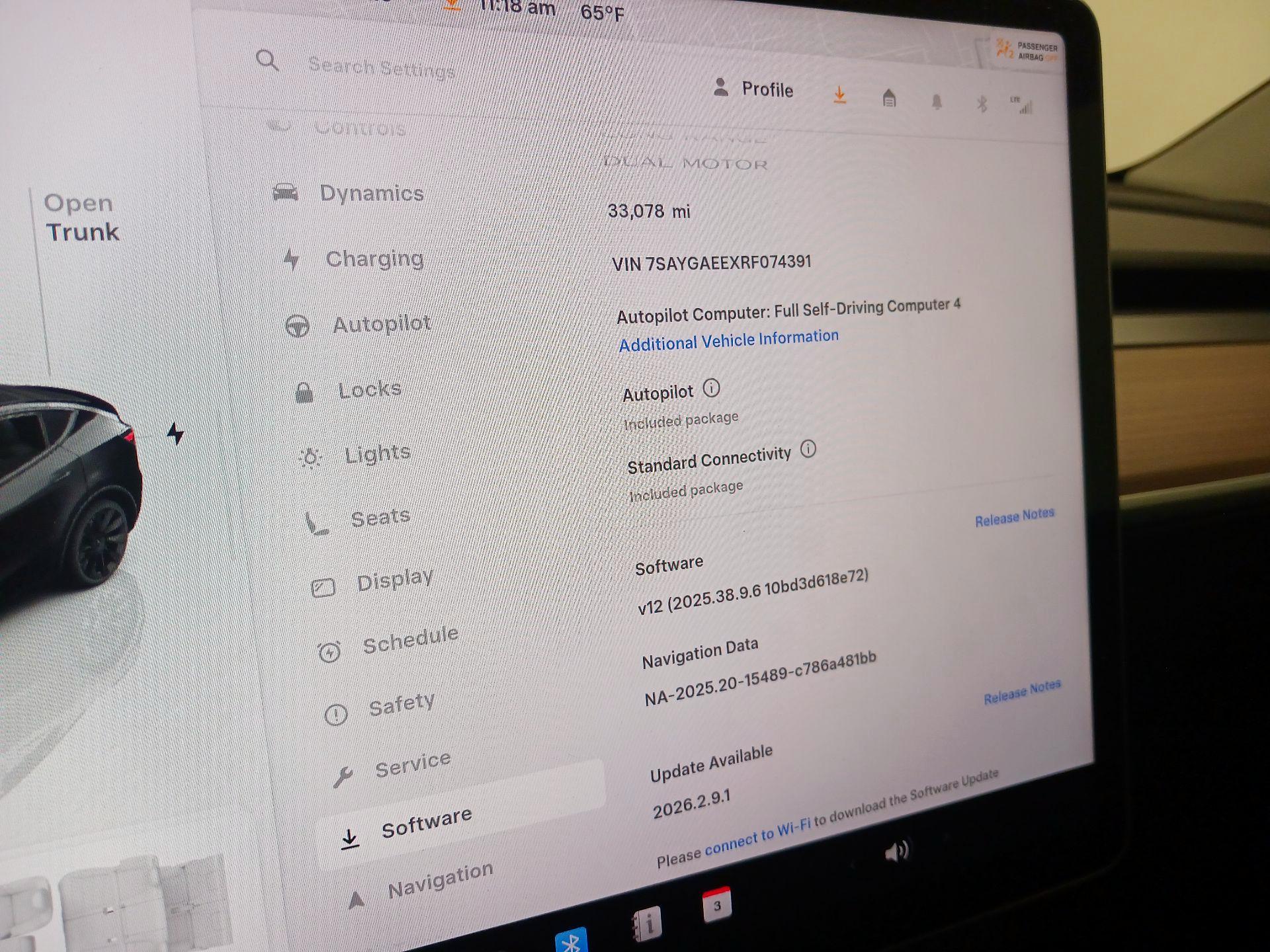Click Autopilot info circle icon

711,387
